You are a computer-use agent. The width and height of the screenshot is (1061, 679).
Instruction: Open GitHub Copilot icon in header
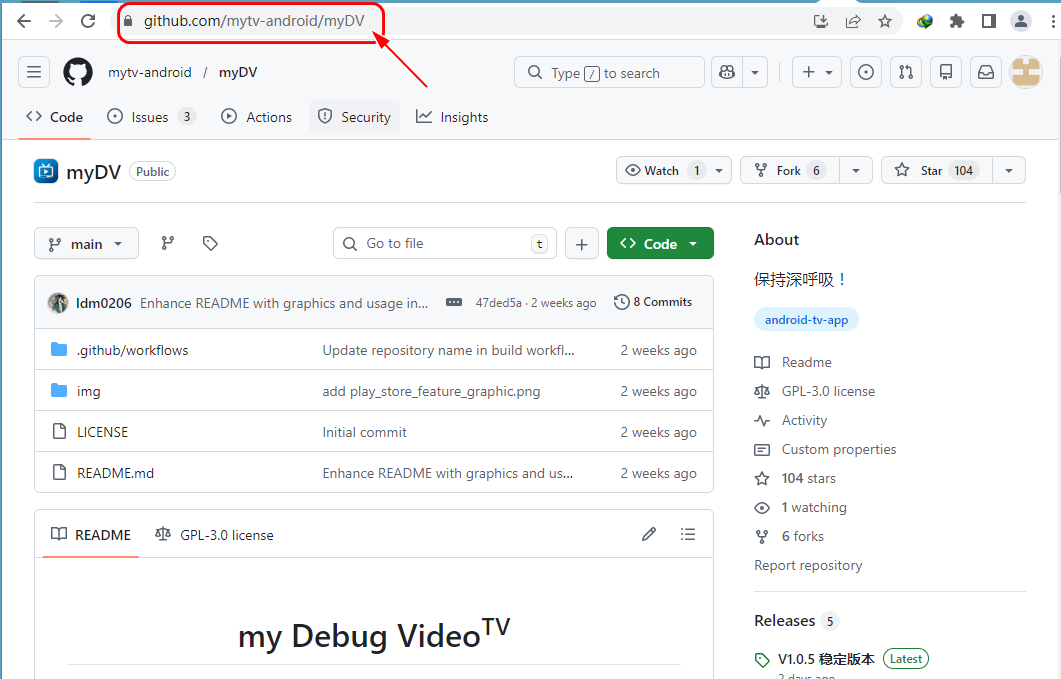727,72
